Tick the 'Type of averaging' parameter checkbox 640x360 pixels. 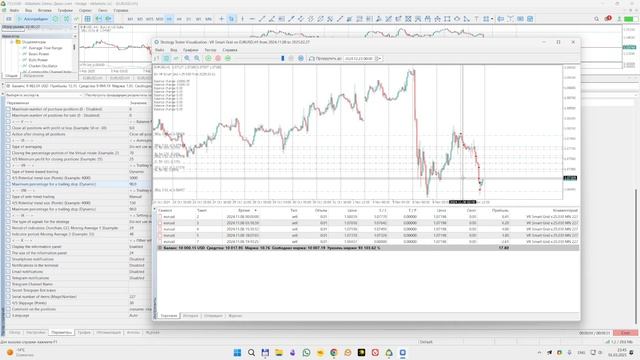(8, 147)
